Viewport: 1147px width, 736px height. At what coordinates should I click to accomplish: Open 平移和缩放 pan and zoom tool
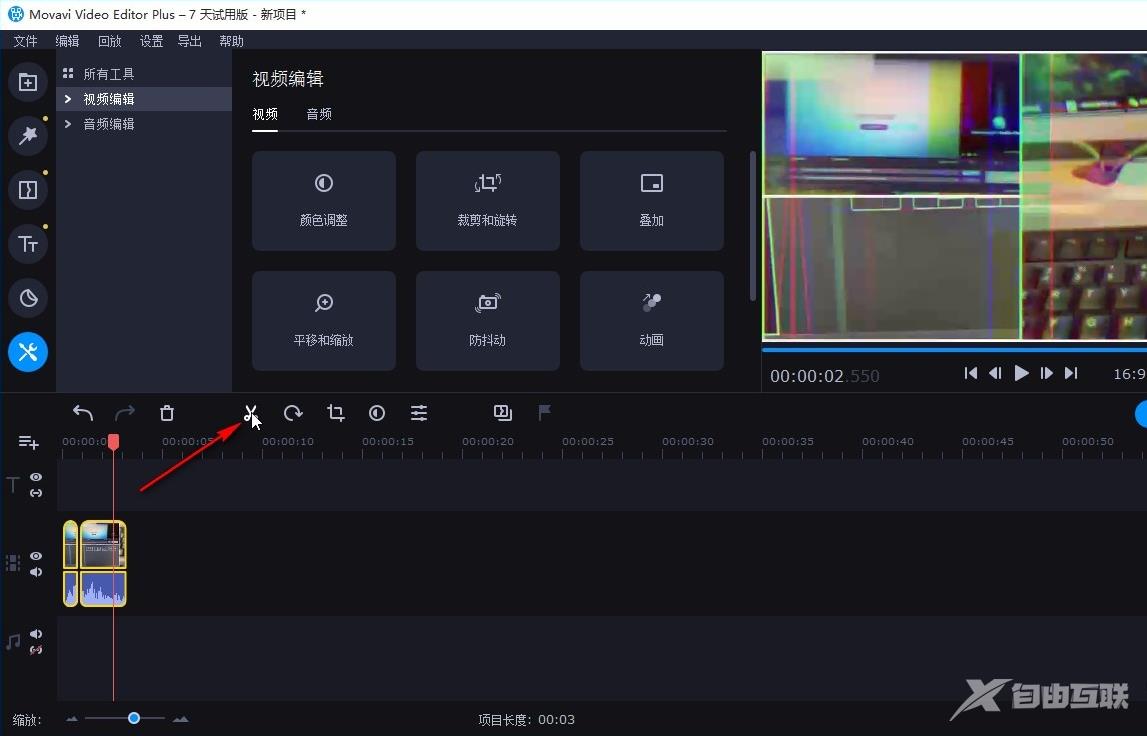click(x=324, y=321)
